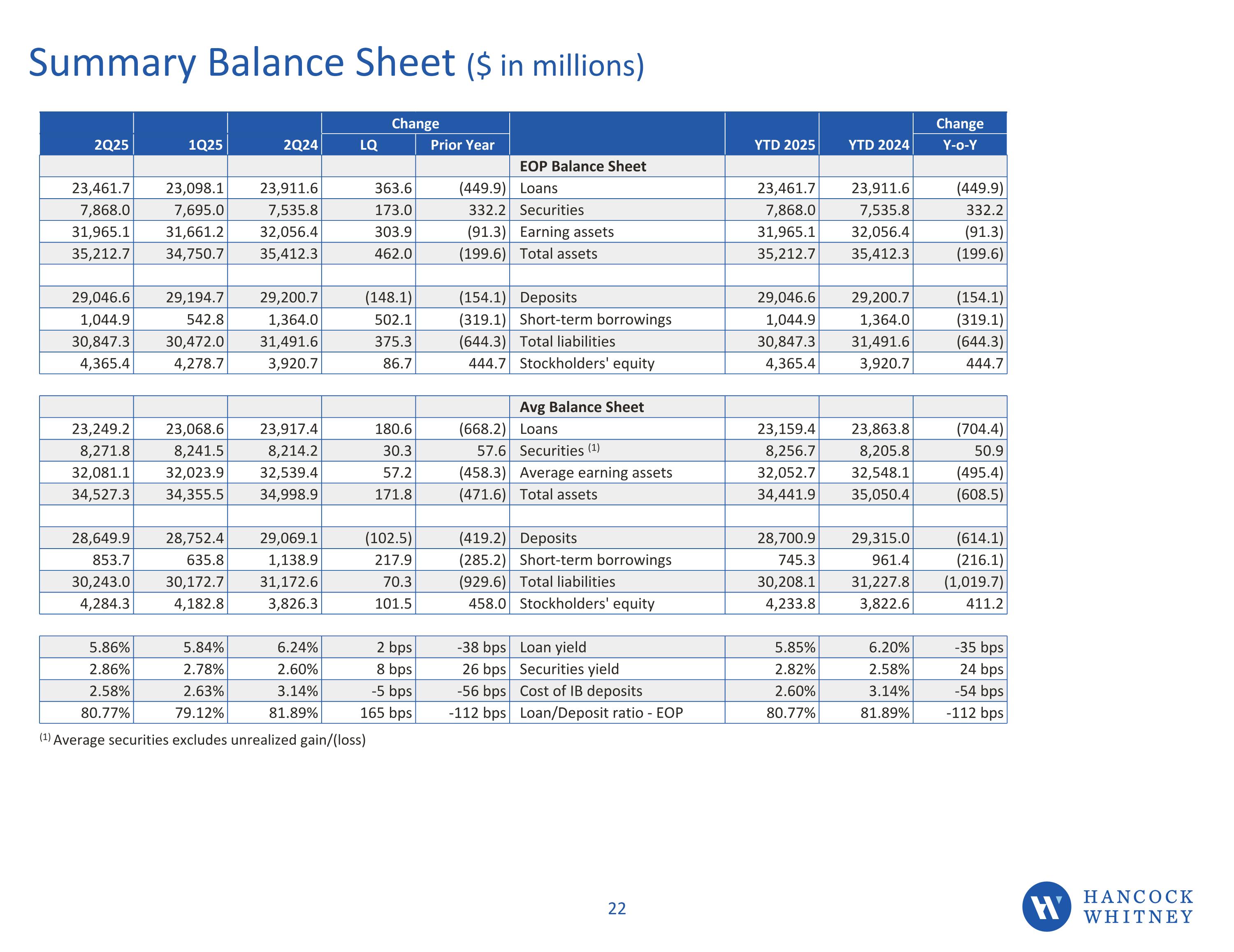Click the EOP Balance Sheet section label
The width and height of the screenshot is (1234, 952).
pos(582,167)
